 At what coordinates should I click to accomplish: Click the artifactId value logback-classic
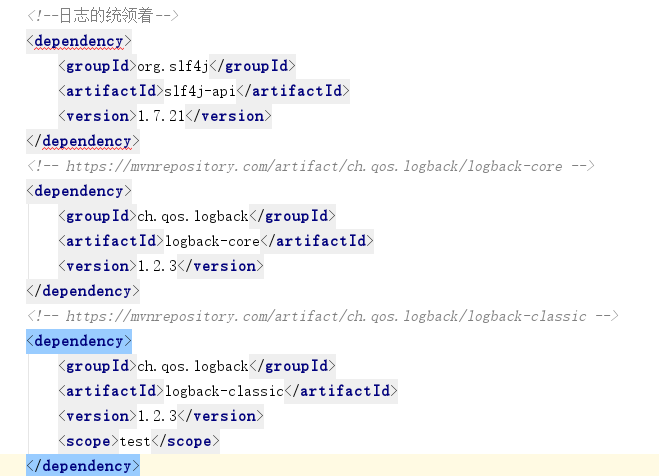tap(224, 391)
